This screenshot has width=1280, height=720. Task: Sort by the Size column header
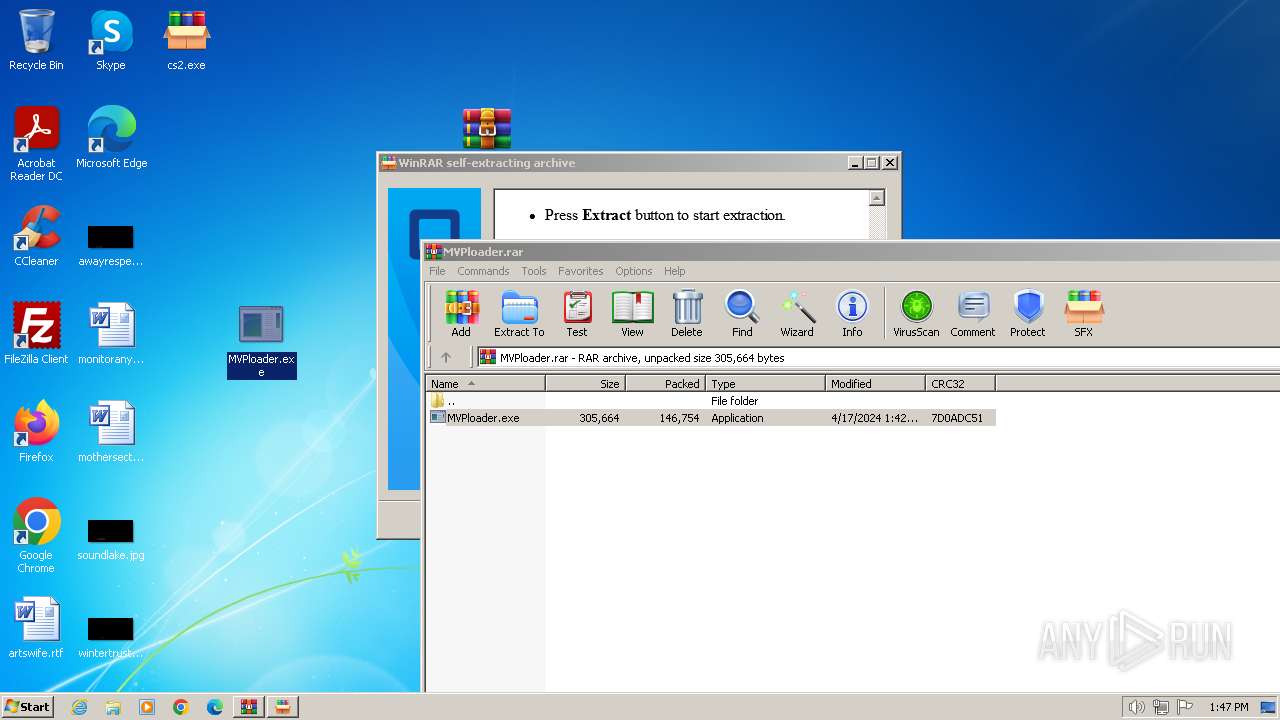[585, 383]
